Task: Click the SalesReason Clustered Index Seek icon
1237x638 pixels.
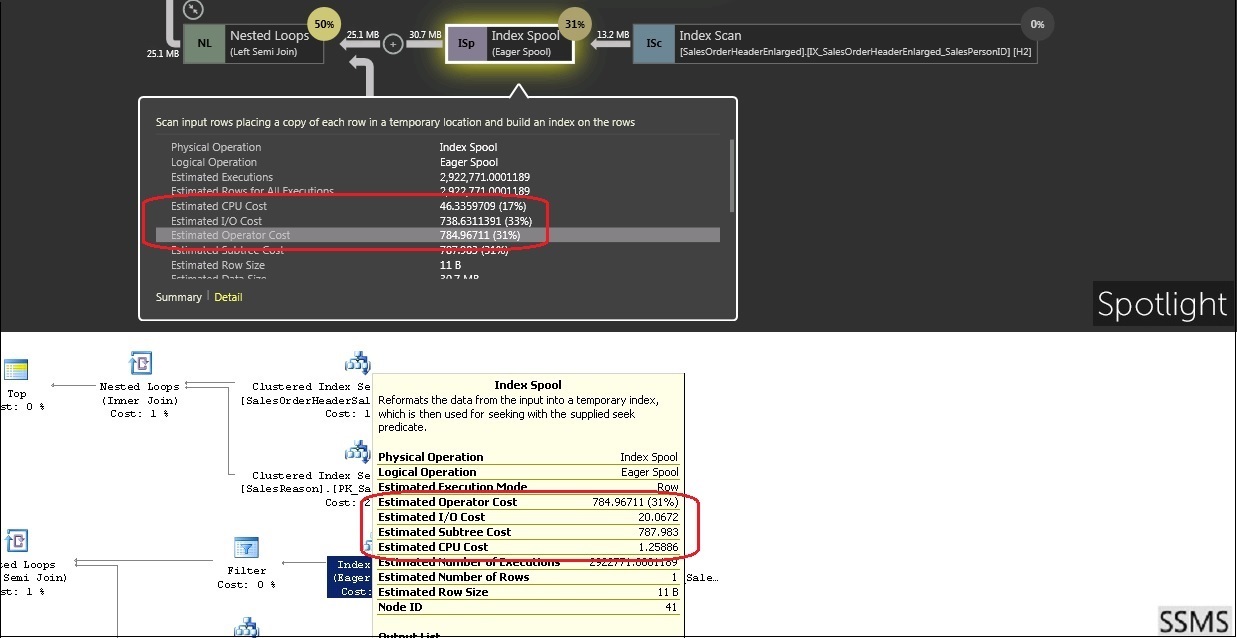Action: [x=357, y=452]
